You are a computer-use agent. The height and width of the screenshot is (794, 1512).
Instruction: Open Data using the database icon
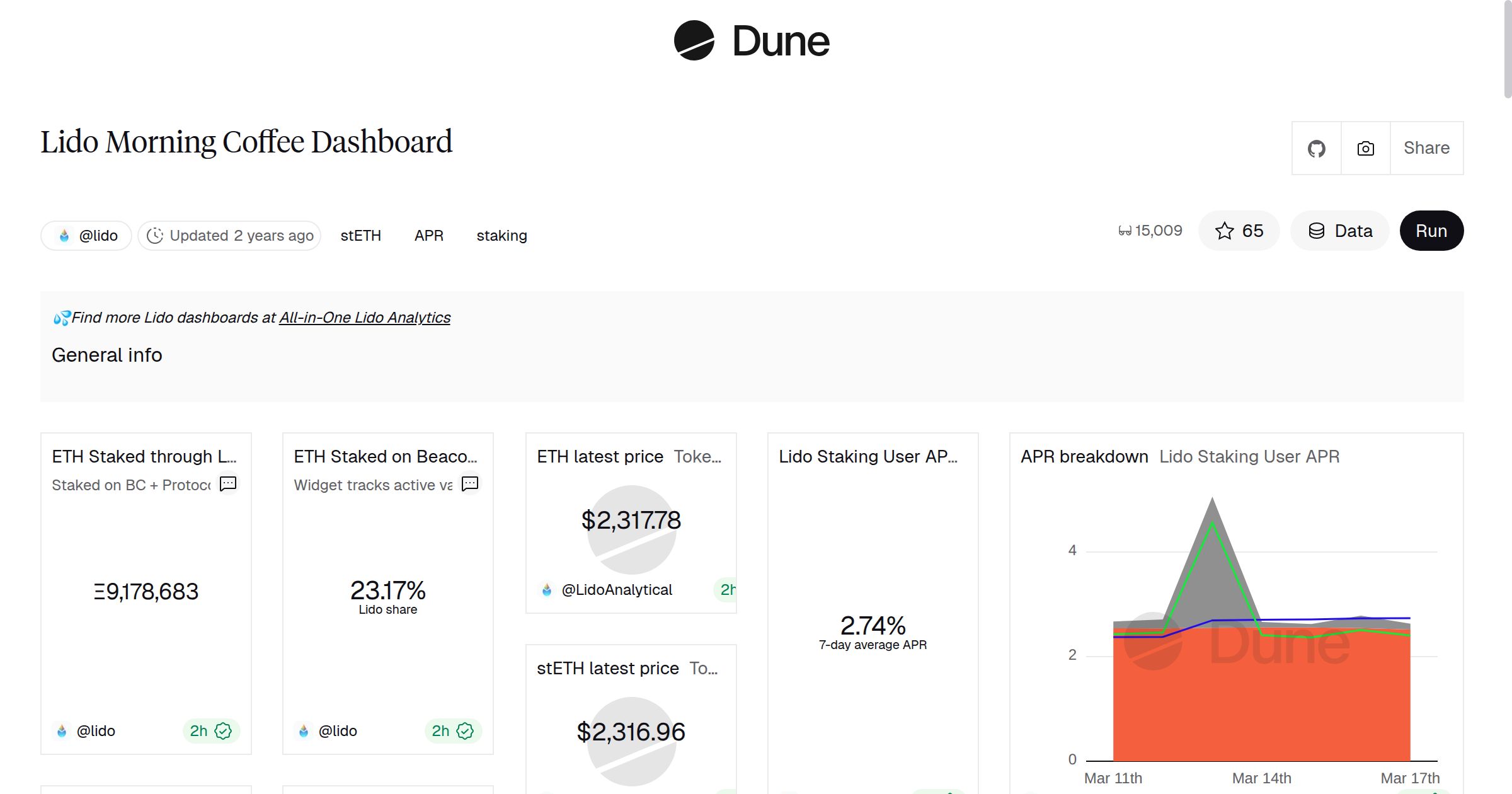[x=1317, y=231]
